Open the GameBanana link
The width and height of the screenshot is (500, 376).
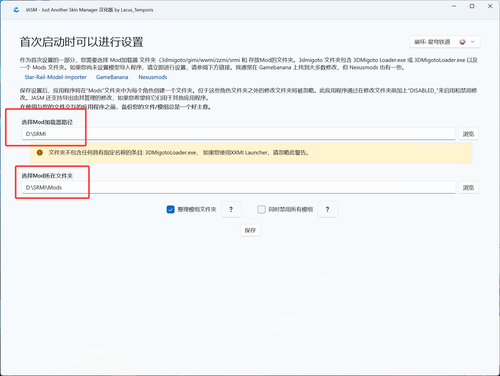(112, 77)
